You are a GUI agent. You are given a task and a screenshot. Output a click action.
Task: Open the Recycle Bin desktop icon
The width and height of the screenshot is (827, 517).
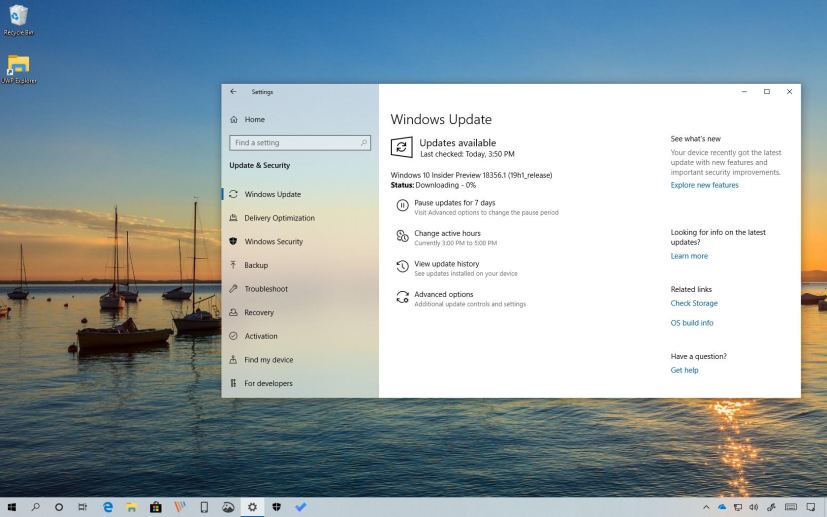pyautogui.click(x=18, y=20)
